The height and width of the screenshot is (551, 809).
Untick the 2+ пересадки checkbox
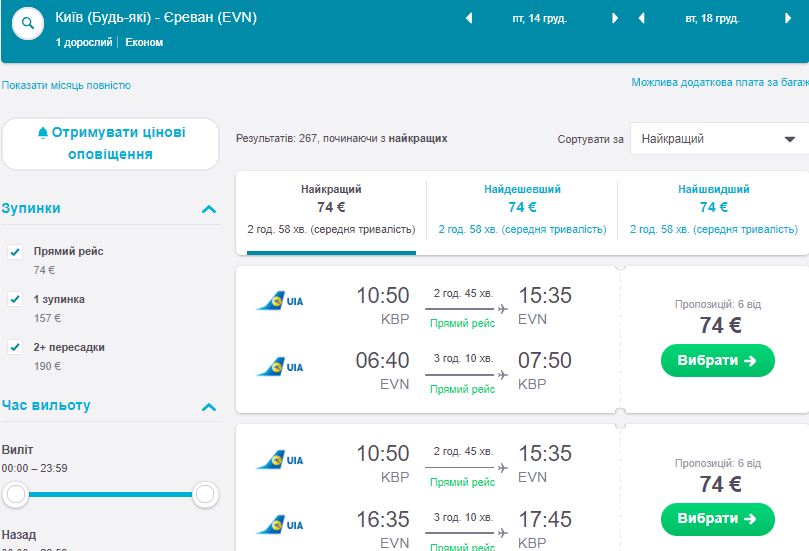tap(15, 347)
